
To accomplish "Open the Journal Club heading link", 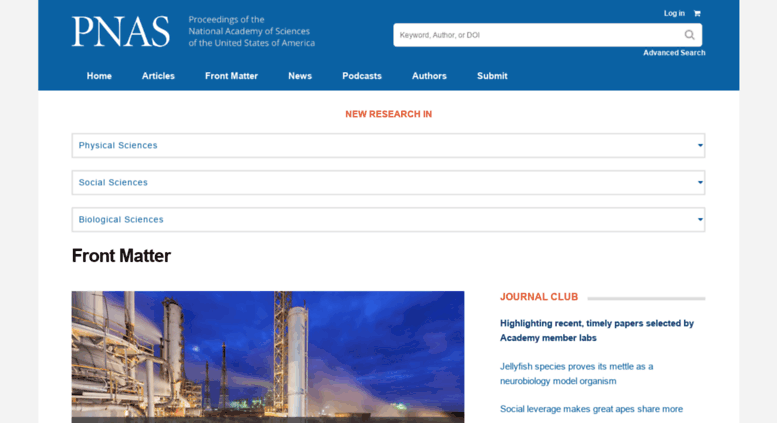I will [539, 297].
